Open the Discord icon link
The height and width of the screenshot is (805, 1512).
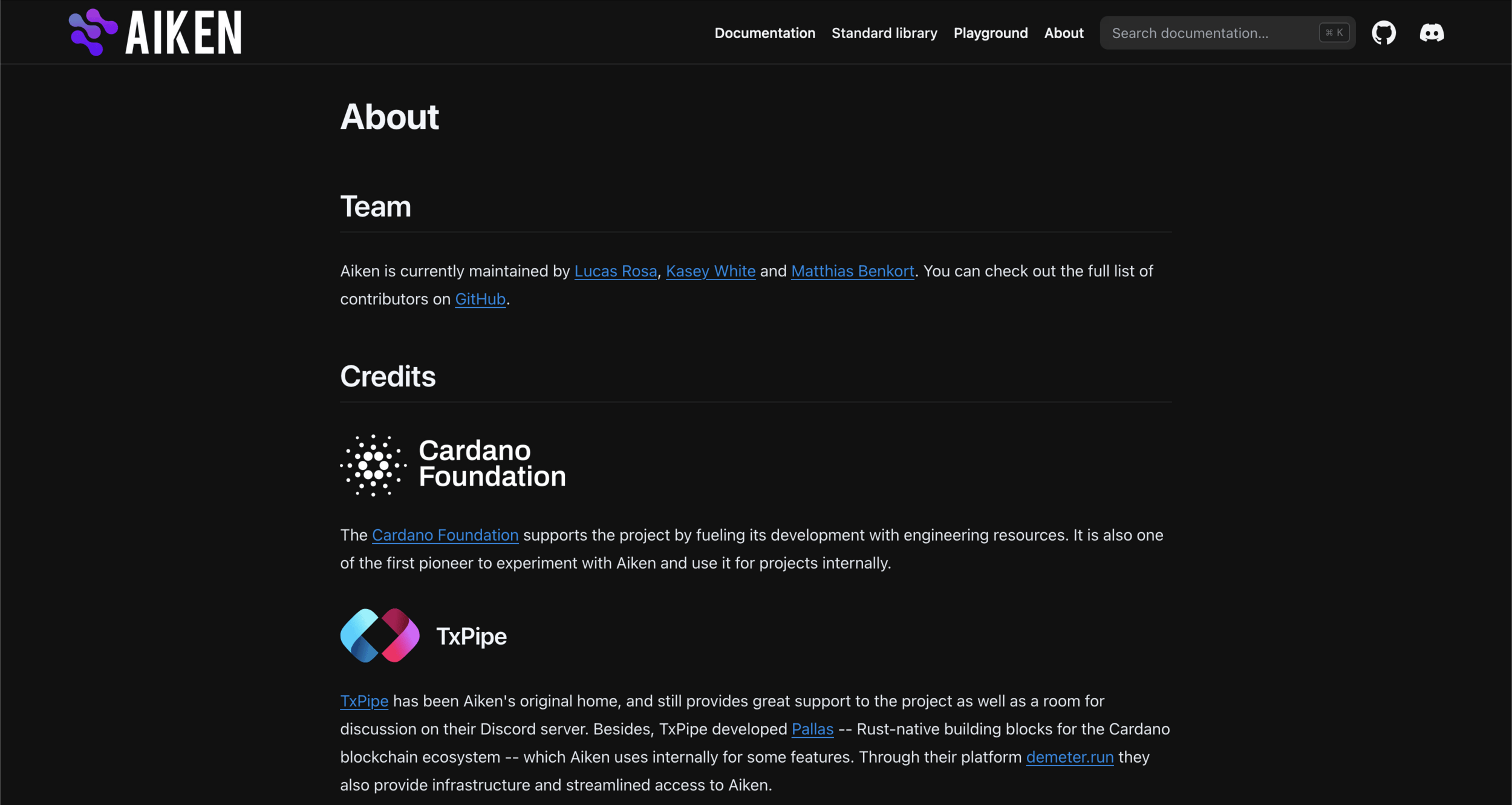point(1432,33)
